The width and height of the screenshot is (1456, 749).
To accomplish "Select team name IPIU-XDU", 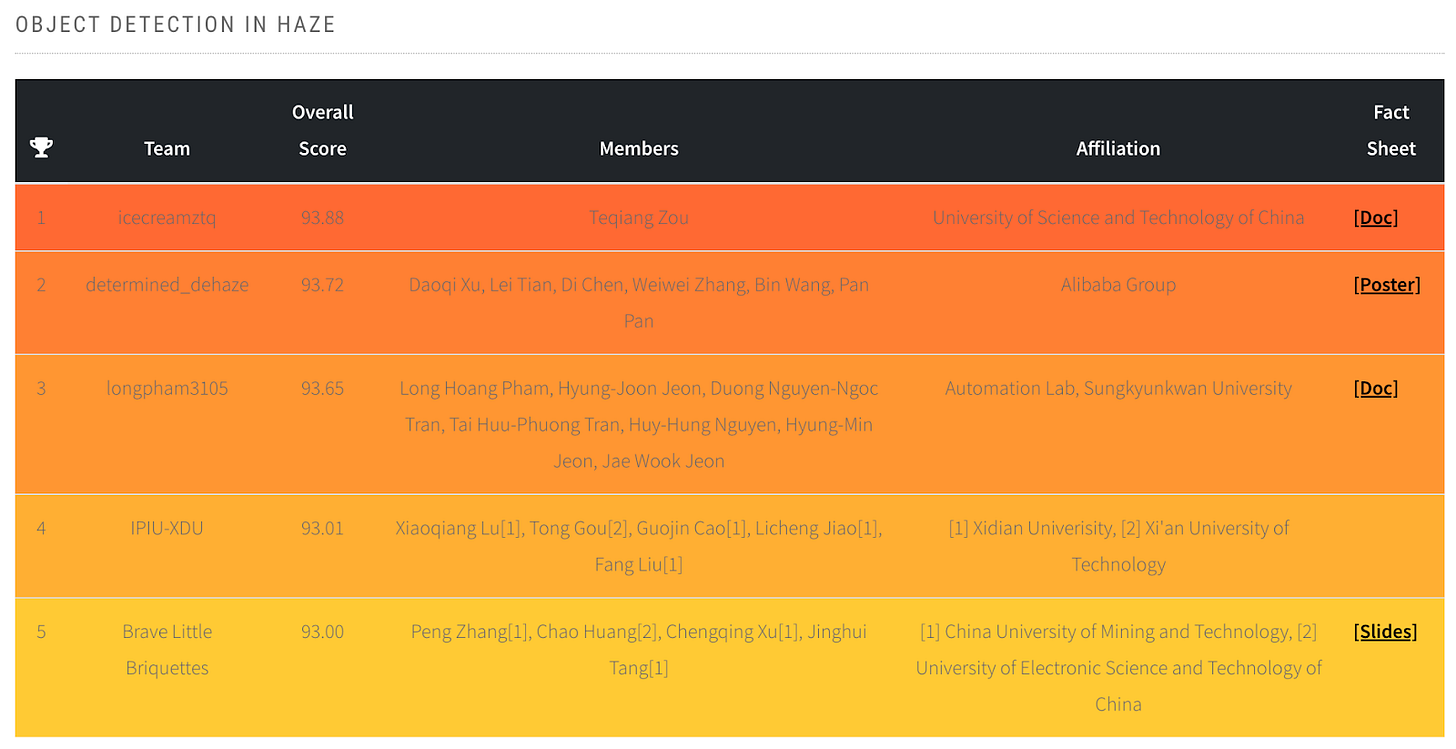I will coord(167,527).
